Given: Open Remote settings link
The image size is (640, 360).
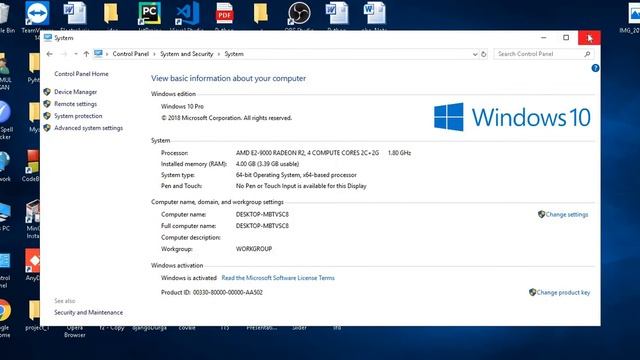Looking at the screenshot, I should (76, 104).
